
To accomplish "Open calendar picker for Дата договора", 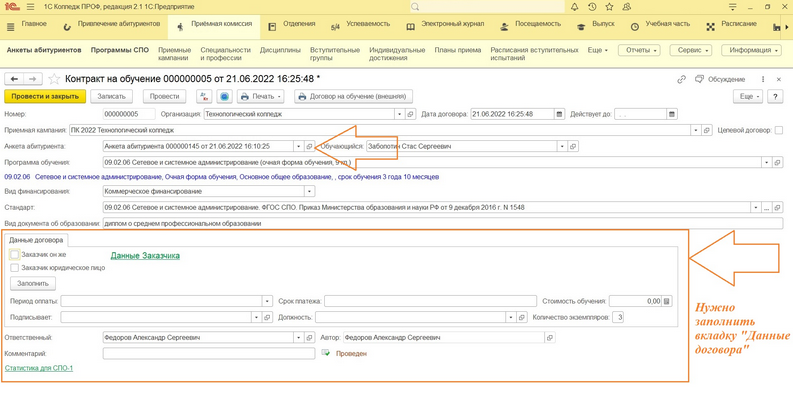I will click(x=559, y=114).
